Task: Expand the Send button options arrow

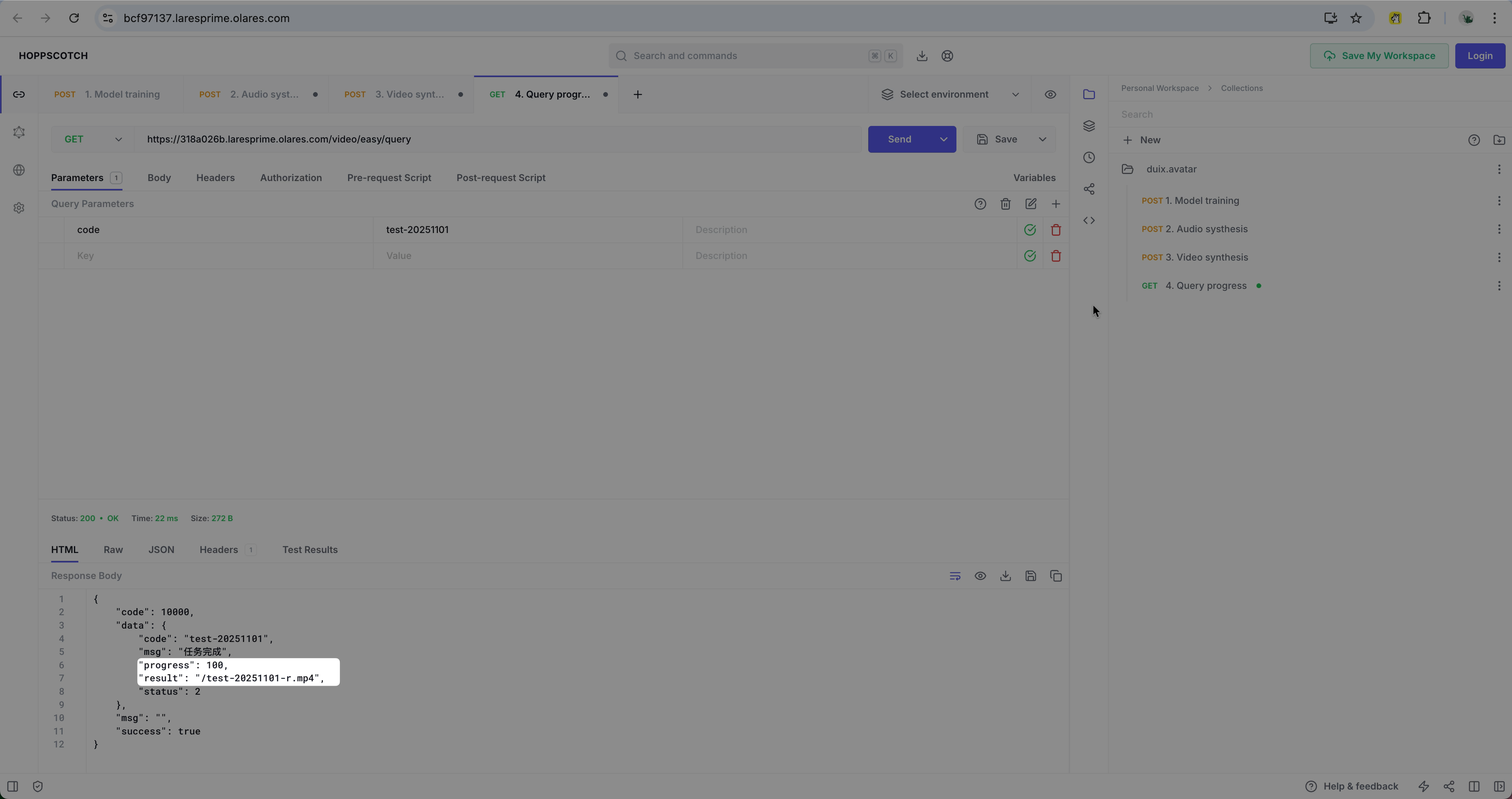Action: 943,140
